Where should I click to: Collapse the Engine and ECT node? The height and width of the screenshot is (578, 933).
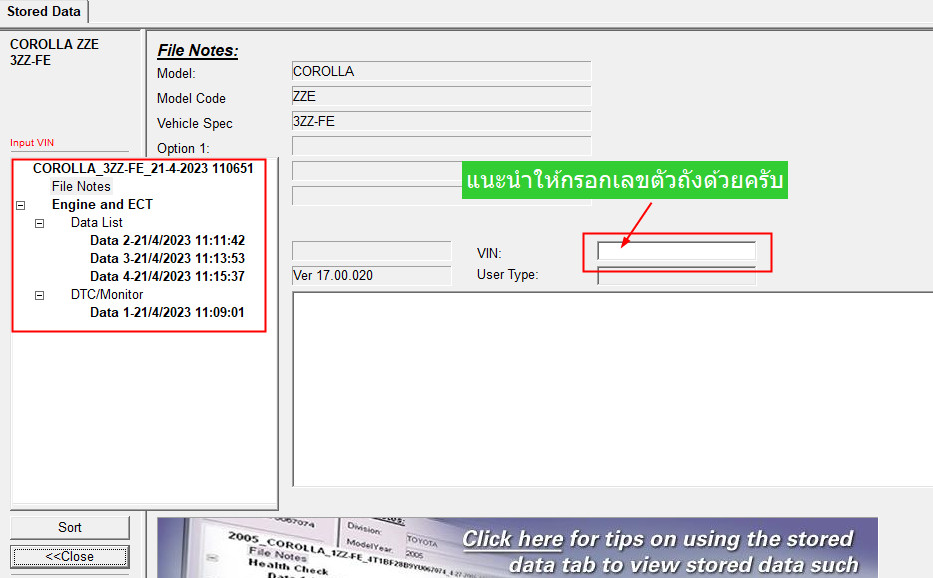[21, 205]
